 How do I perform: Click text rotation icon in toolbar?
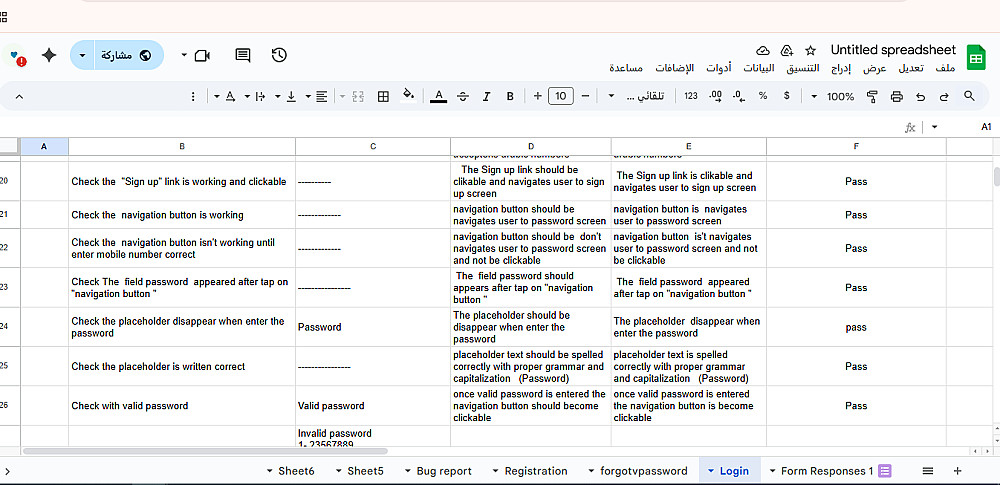click(x=230, y=96)
